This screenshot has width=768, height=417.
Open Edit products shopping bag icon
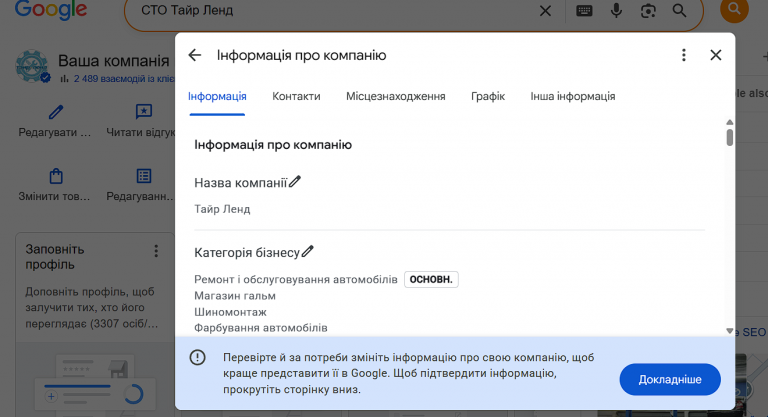[x=56, y=176]
